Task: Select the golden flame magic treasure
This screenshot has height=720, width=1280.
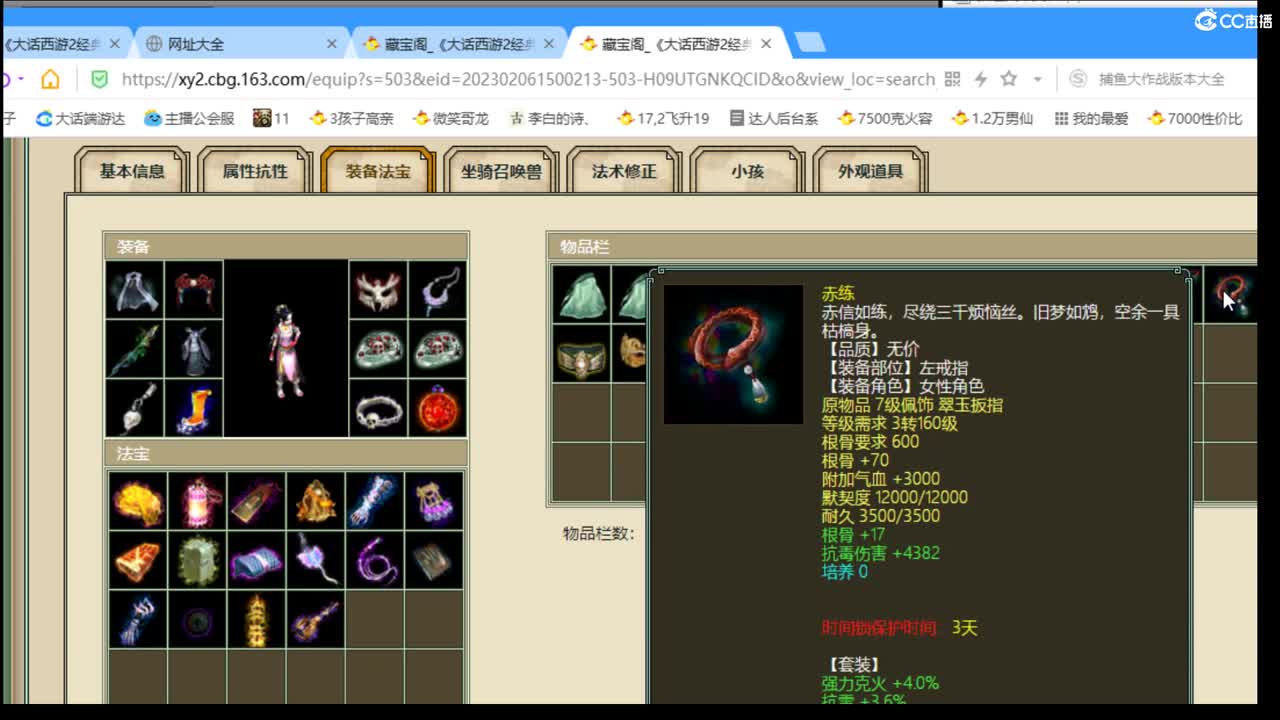Action: (x=138, y=501)
